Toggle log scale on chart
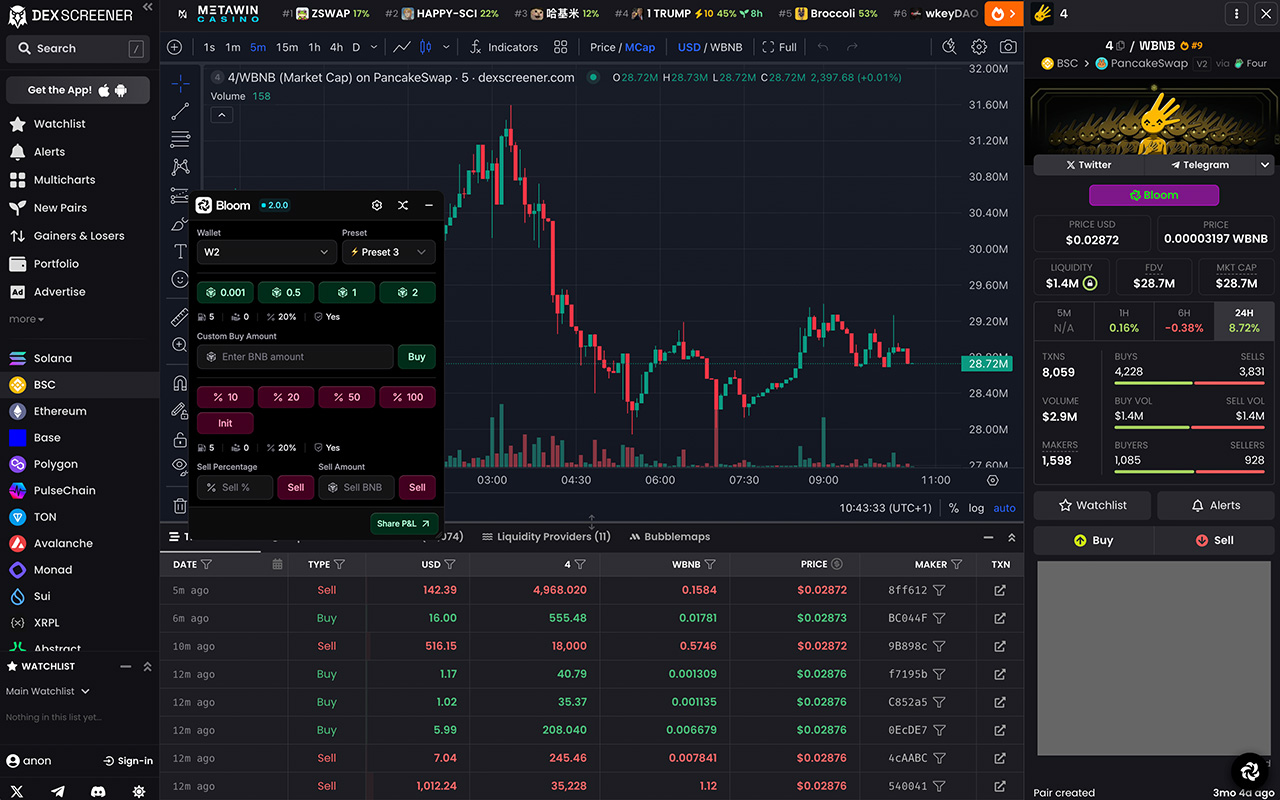 (976, 508)
